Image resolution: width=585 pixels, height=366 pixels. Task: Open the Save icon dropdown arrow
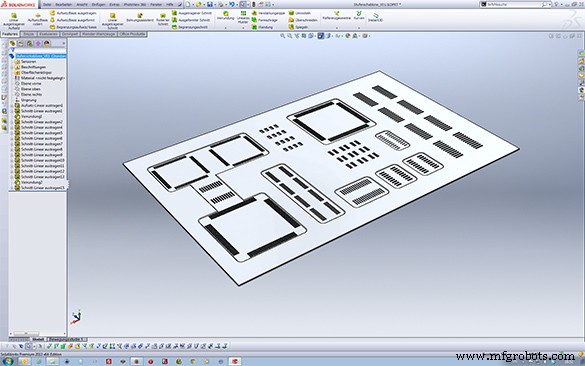(x=215, y=4)
